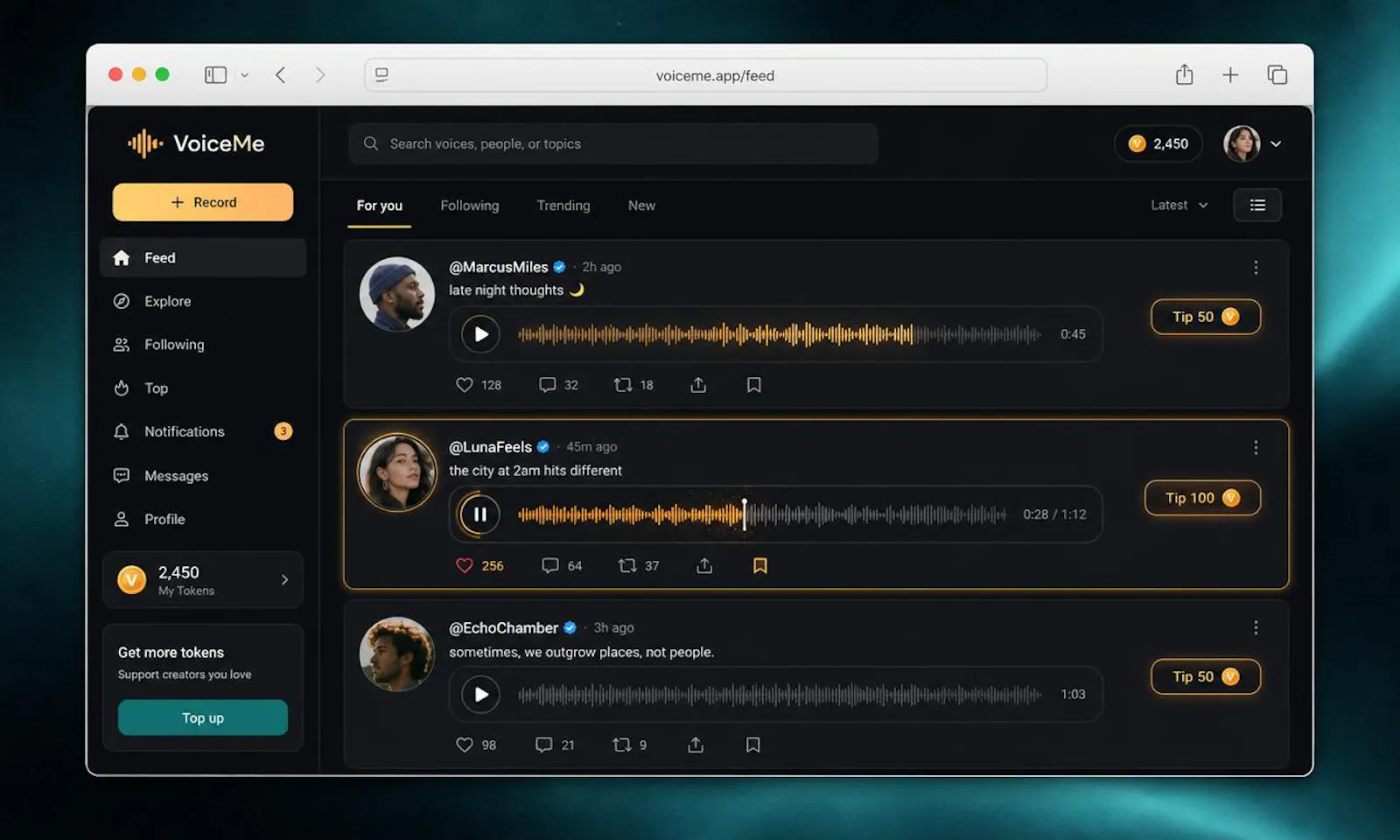Repost LunaFeels's post showing 37 reposts
The width and height of the screenshot is (1400, 840).
pyautogui.click(x=627, y=565)
